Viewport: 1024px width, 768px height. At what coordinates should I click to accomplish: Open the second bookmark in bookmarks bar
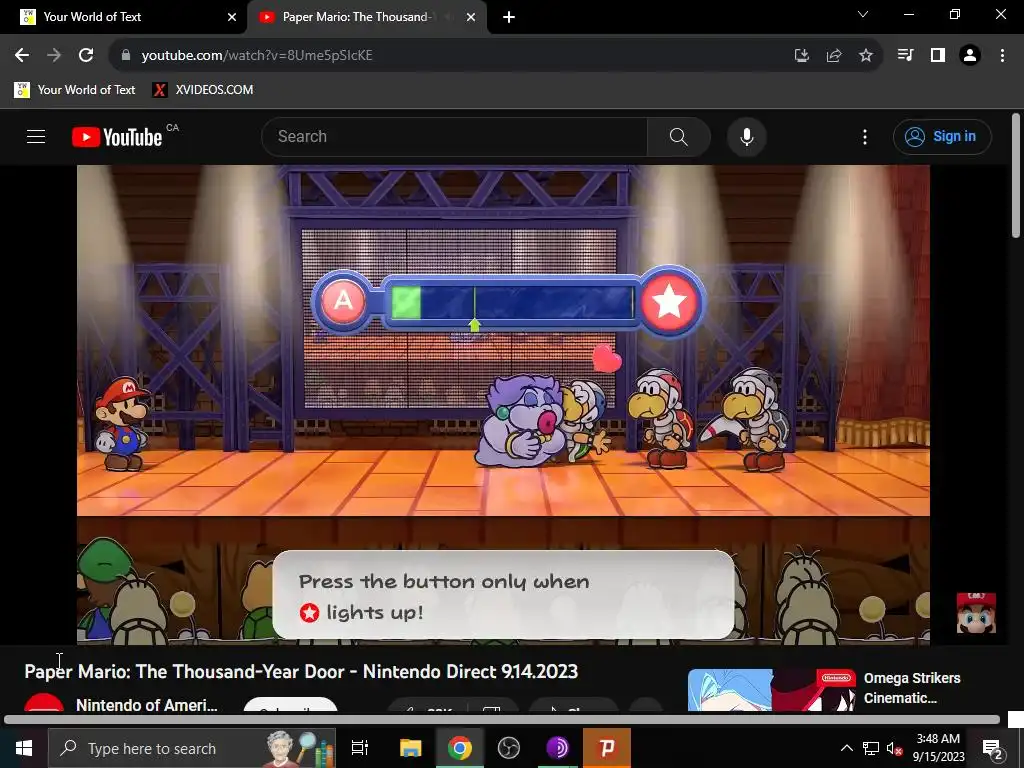(202, 89)
